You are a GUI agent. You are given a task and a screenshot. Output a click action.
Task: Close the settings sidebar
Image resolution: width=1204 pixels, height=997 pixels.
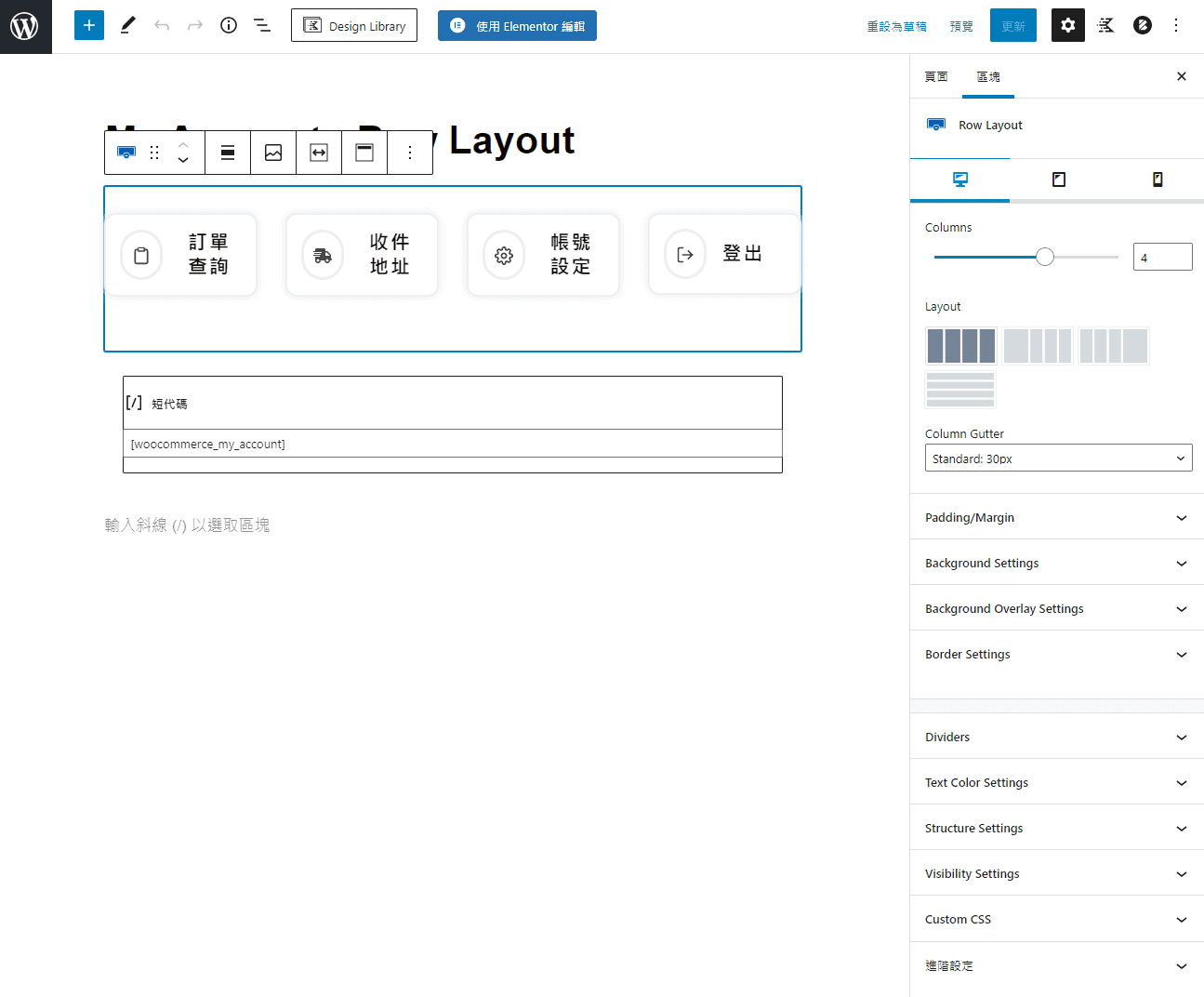1182,76
